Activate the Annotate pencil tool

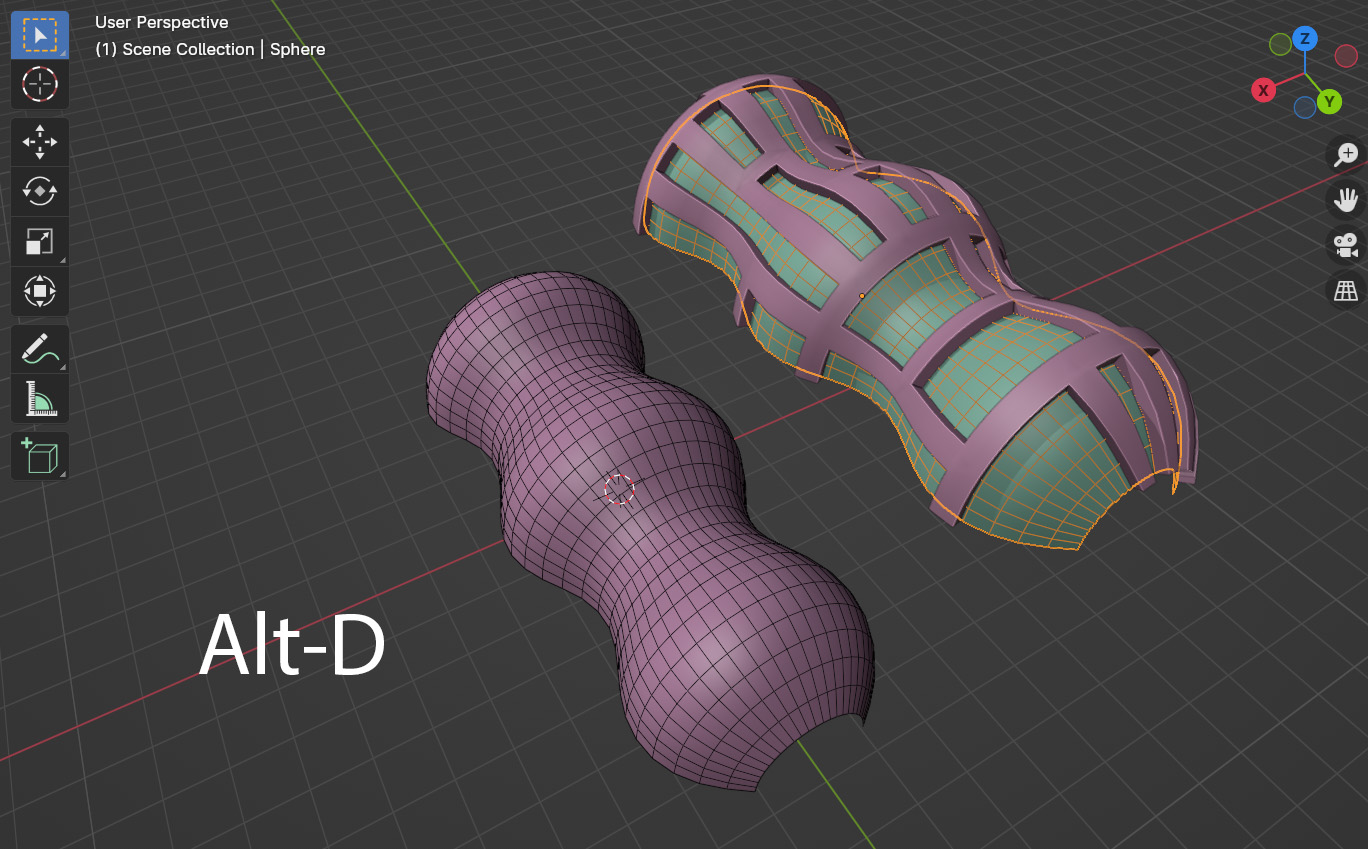pyautogui.click(x=40, y=349)
